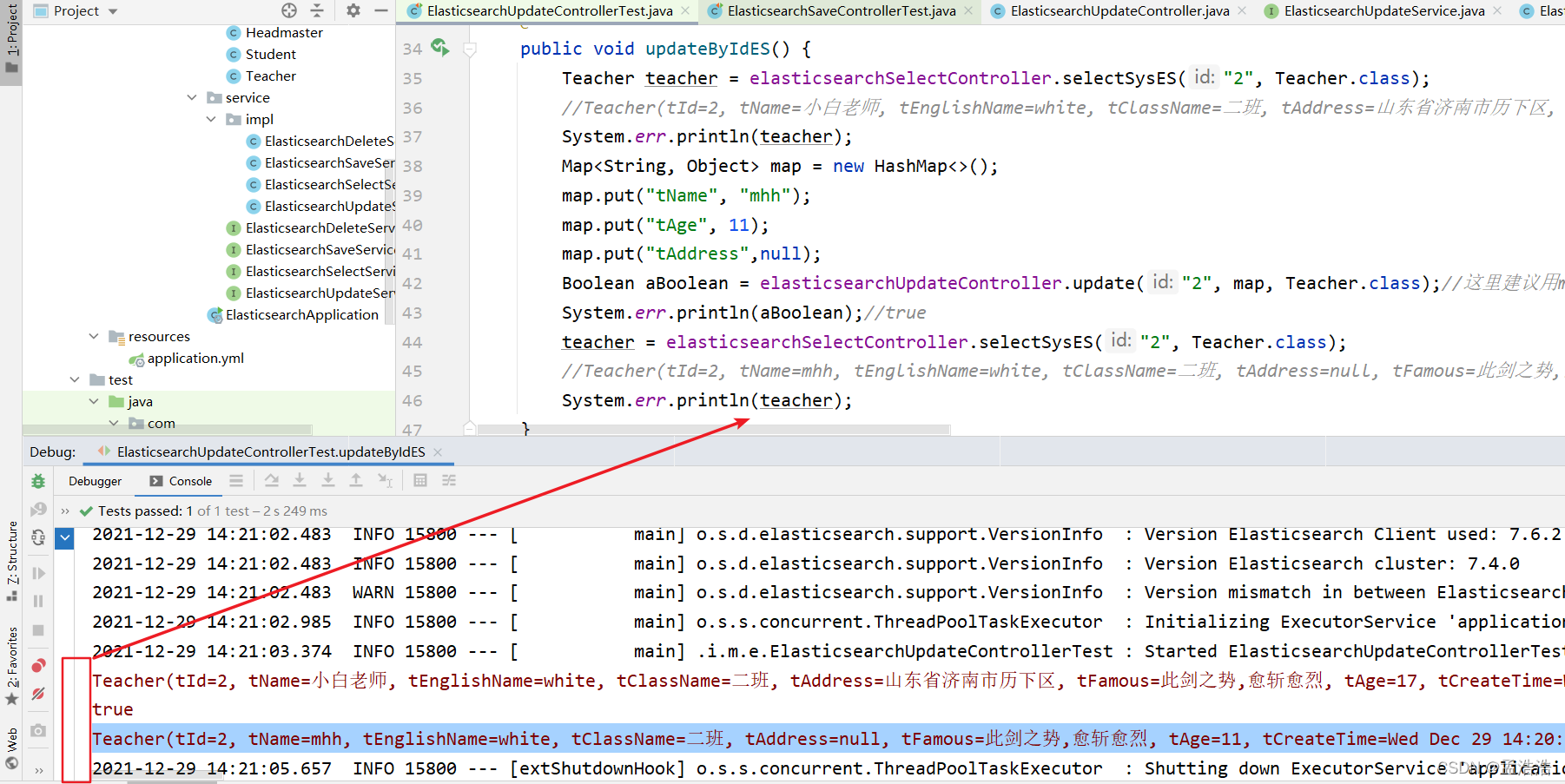Step into in the debug toolbar
The image size is (1565, 784).
(x=328, y=480)
